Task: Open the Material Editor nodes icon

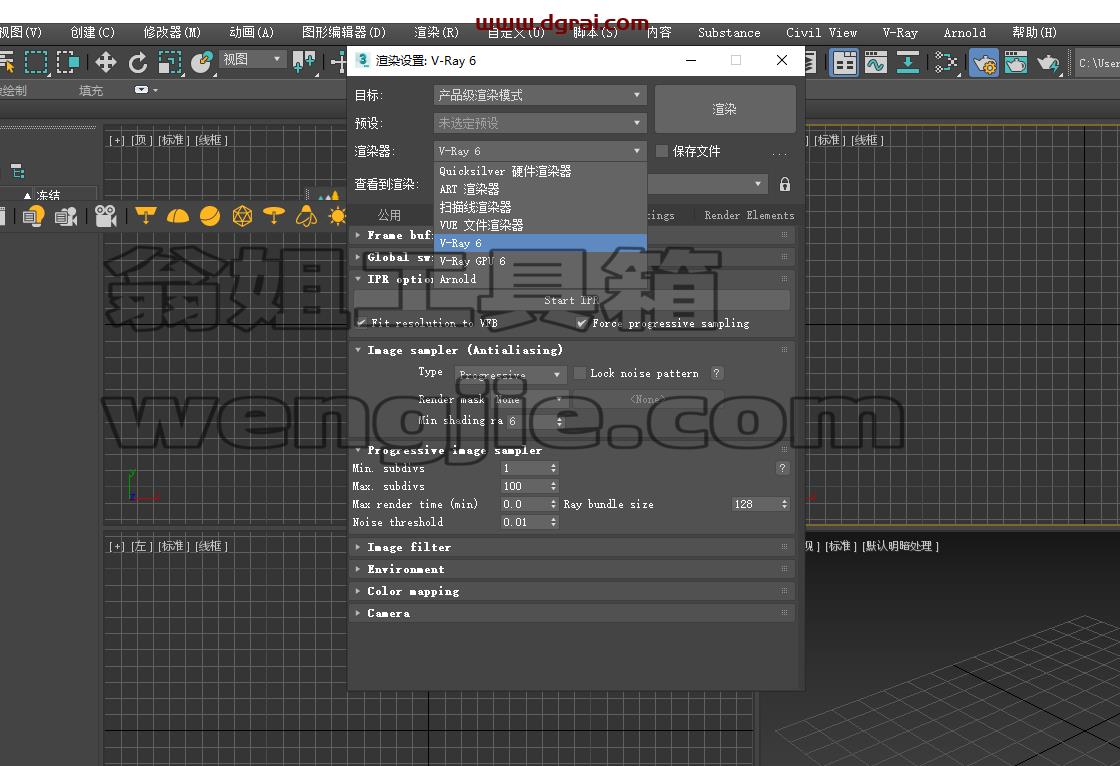Action: point(946,63)
